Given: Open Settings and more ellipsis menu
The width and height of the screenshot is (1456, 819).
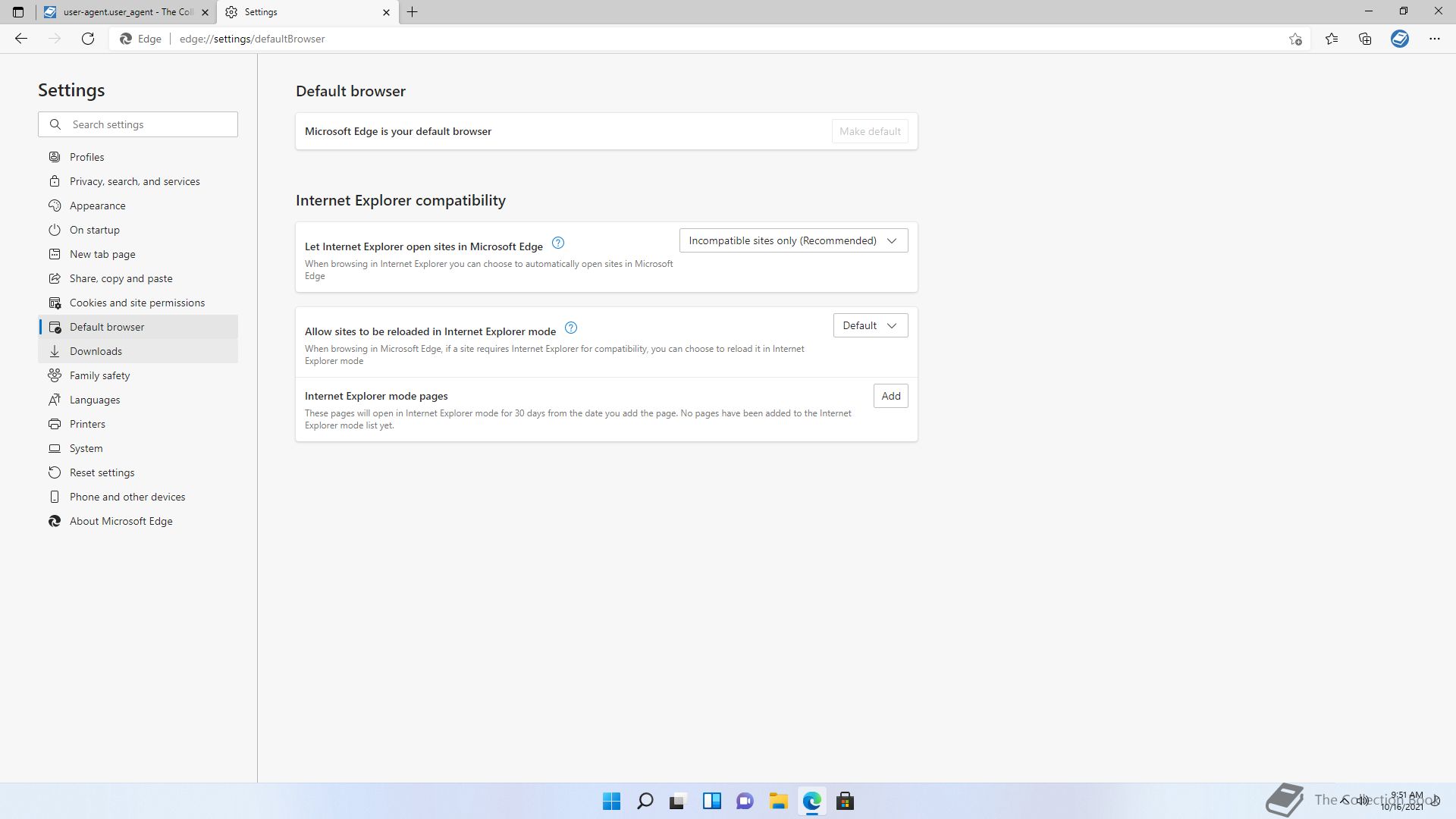Looking at the screenshot, I should click(x=1435, y=39).
